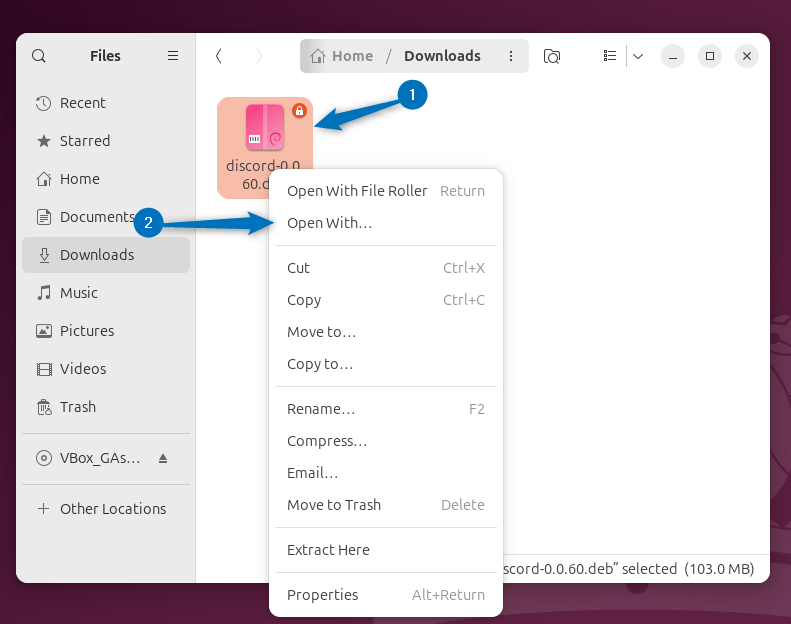This screenshot has height=624, width=791.
Task: Minimize the Files window
Action: [672, 55]
